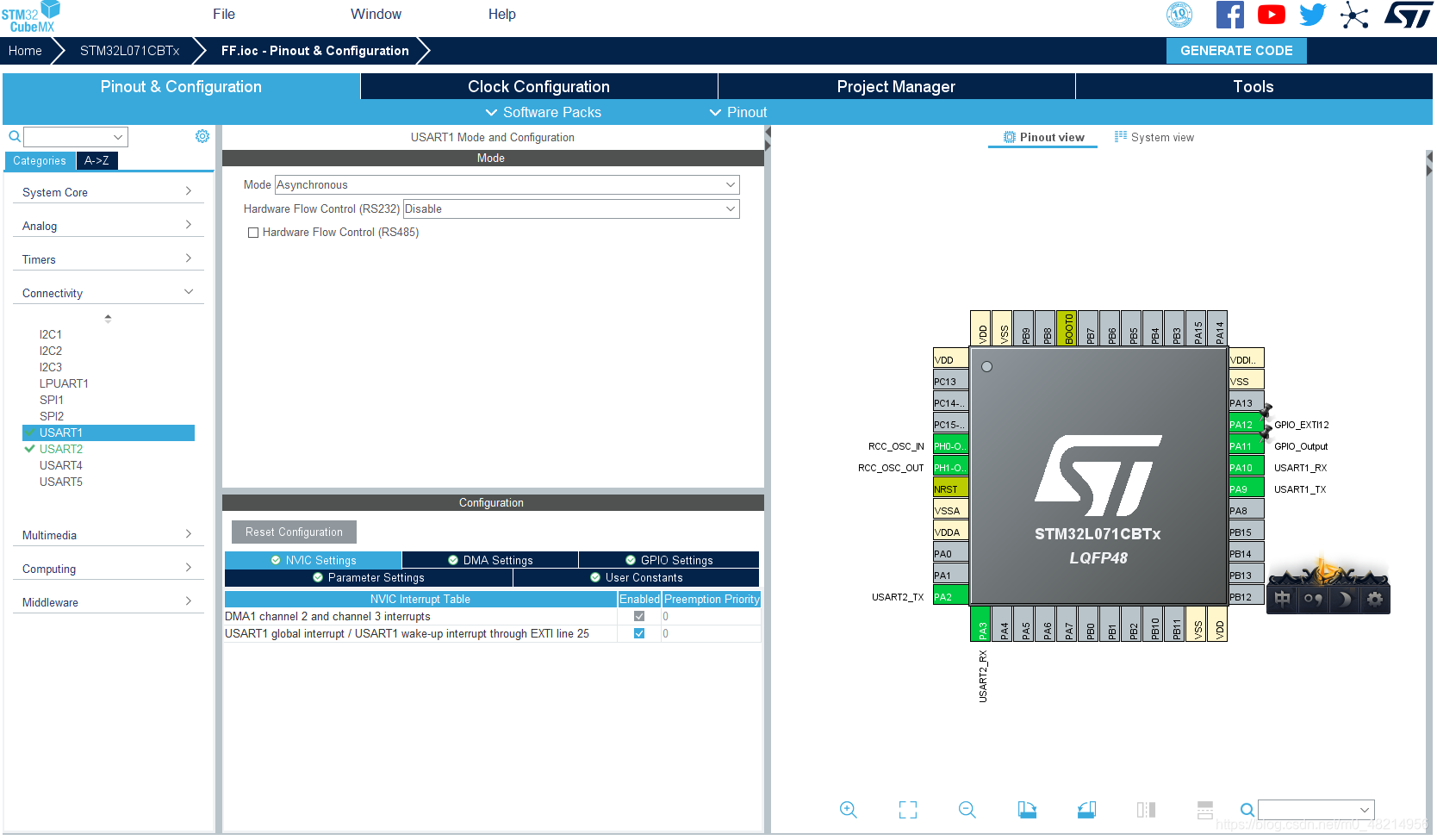Viewport: 1437px width, 840px height.
Task: Open the Parameter Settings tab
Action: [x=369, y=577]
